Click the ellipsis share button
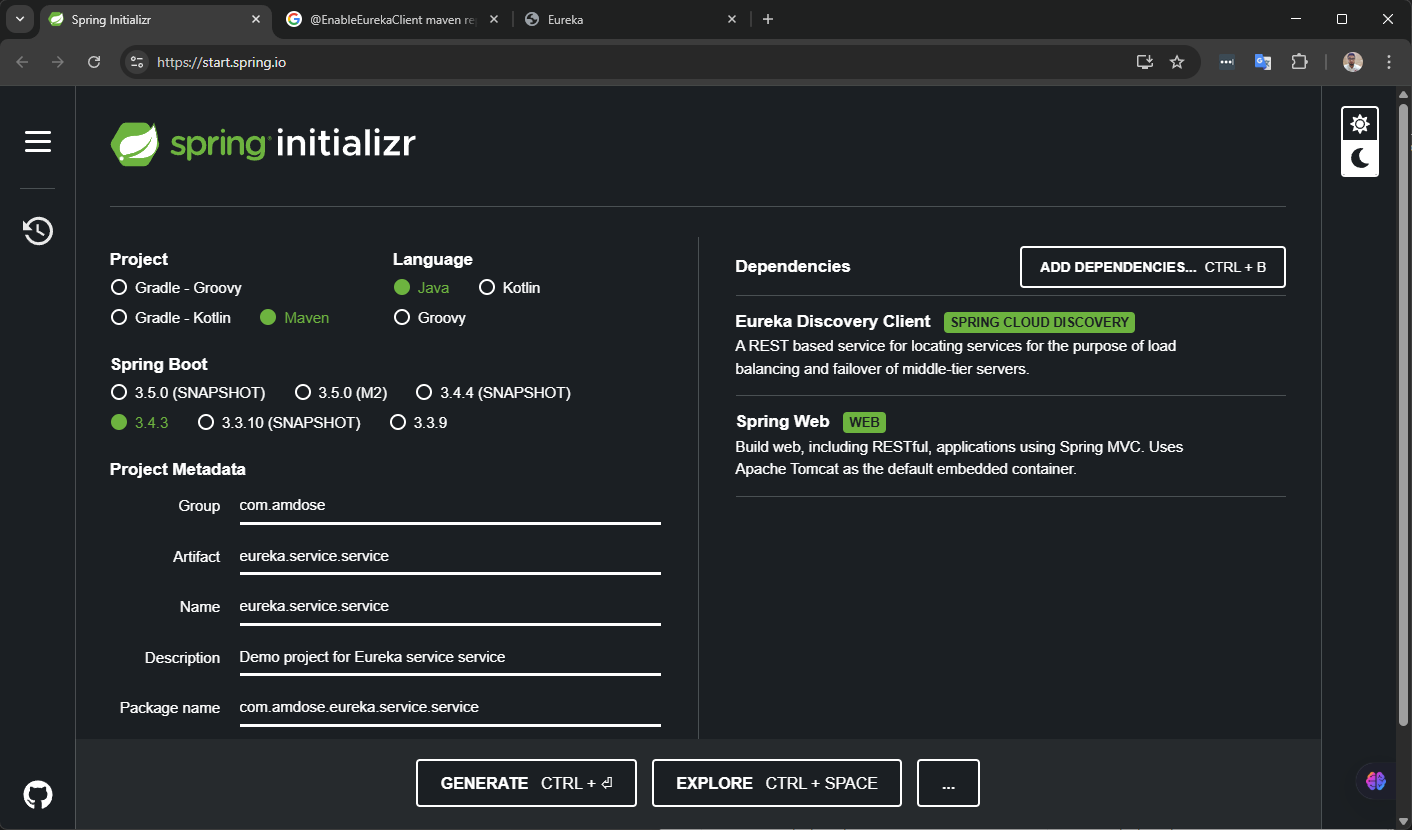Screen dimensions: 1412x830 pos(948,783)
